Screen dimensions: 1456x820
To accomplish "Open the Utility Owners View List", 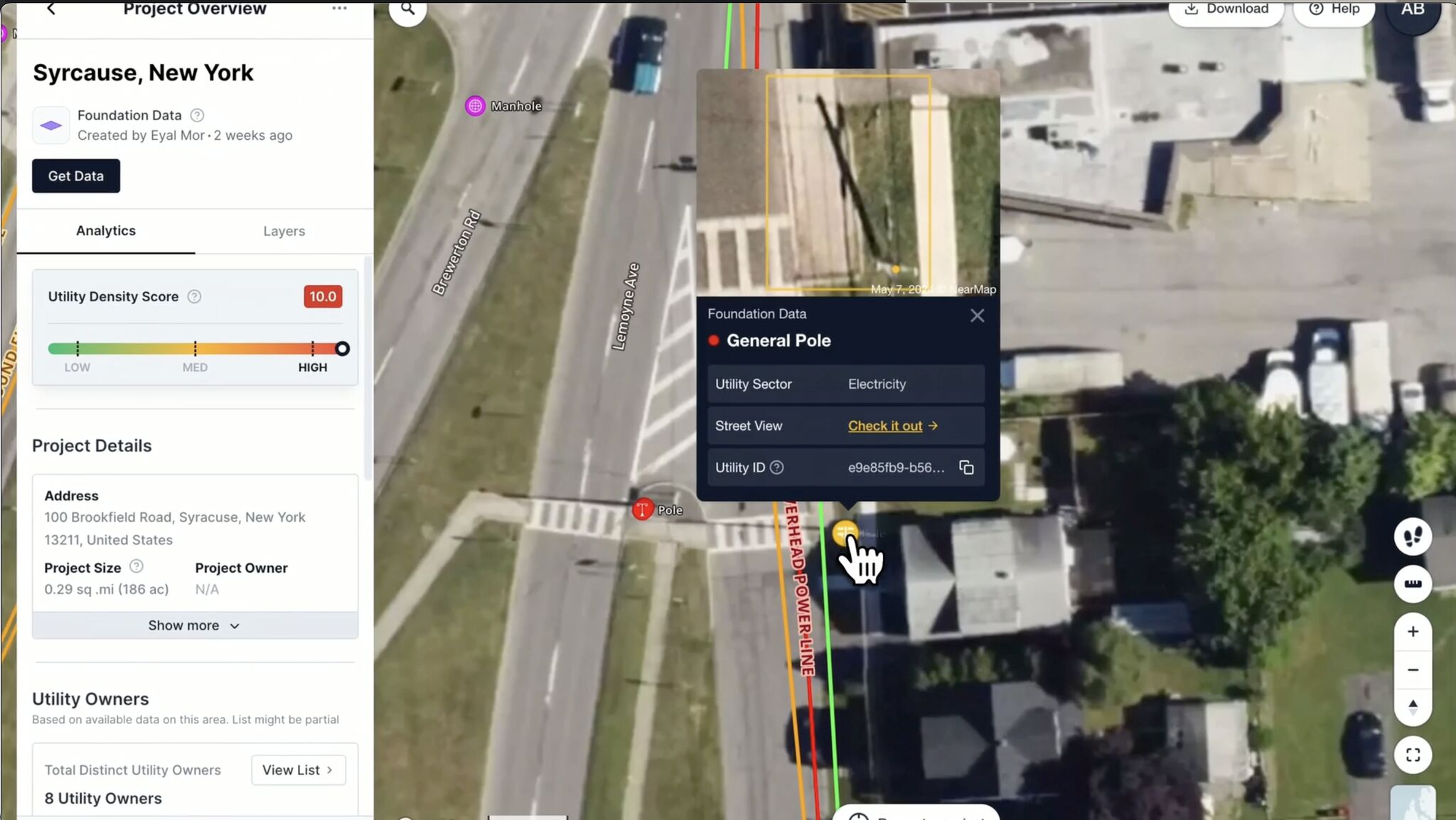I will pyautogui.click(x=298, y=770).
